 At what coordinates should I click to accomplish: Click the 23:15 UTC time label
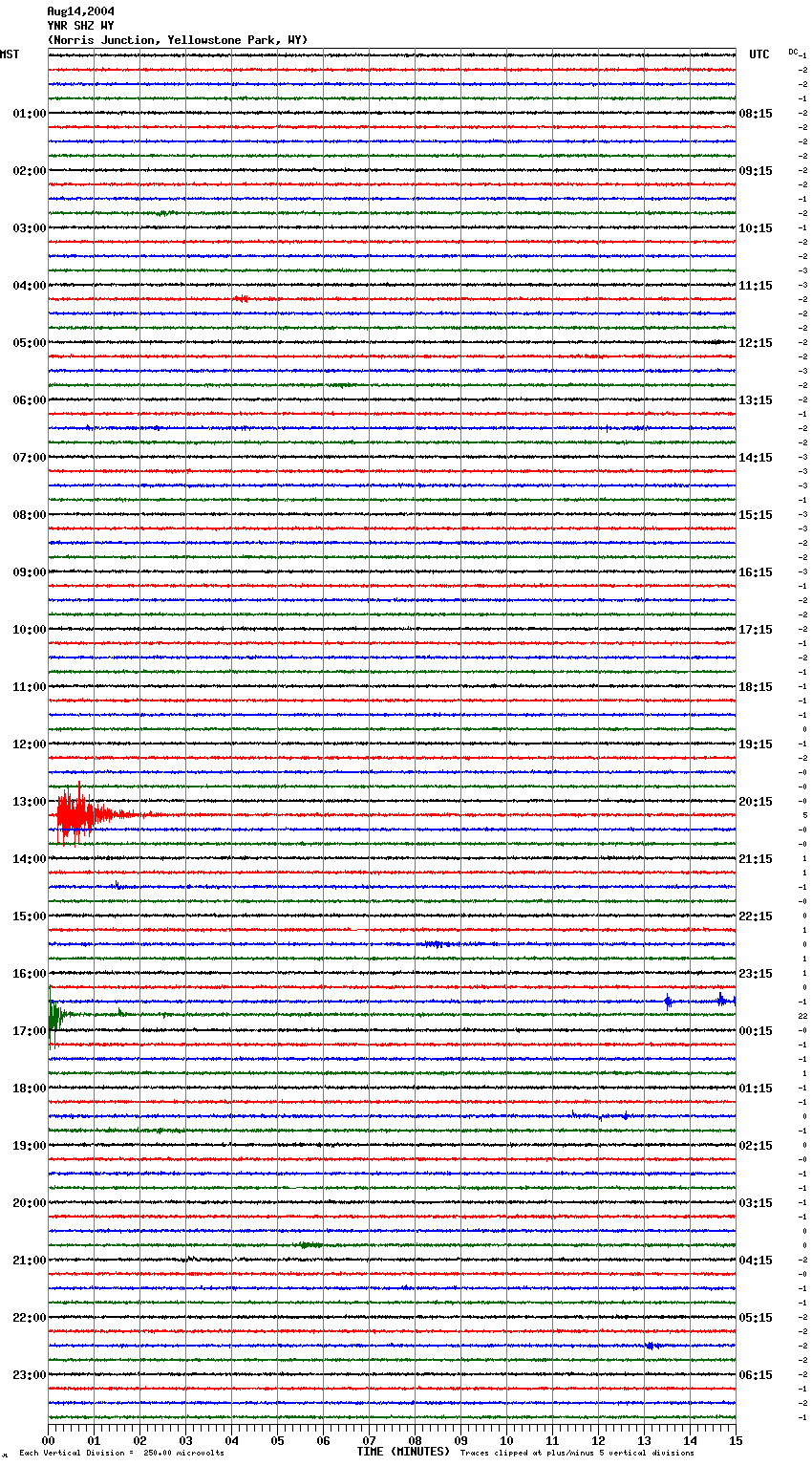pos(756,974)
